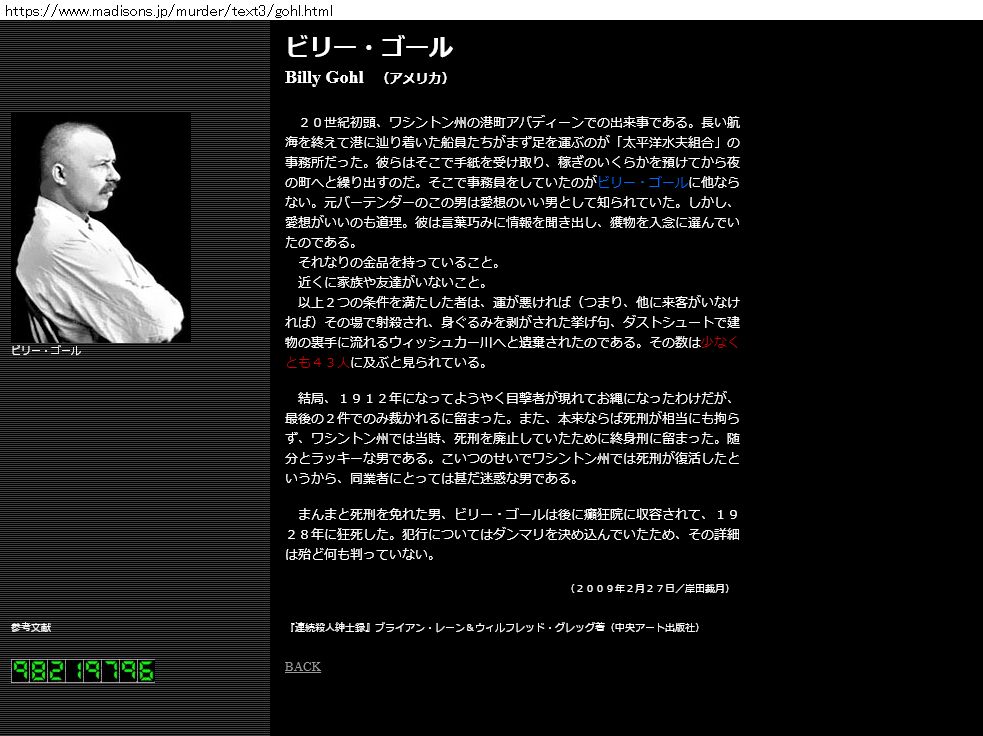This screenshot has width=983, height=736.
Task: Click the (アメリカ) country label
Action: pyautogui.click(x=415, y=78)
